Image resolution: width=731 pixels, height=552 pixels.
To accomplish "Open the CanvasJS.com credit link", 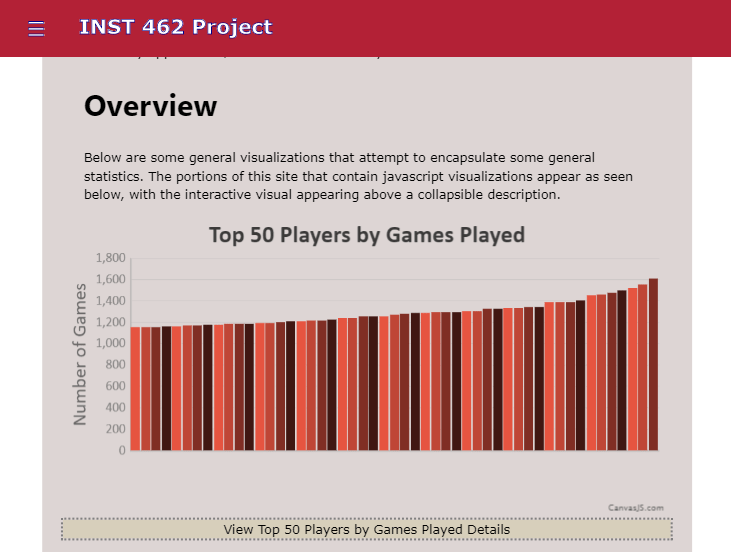I will 635,508.
